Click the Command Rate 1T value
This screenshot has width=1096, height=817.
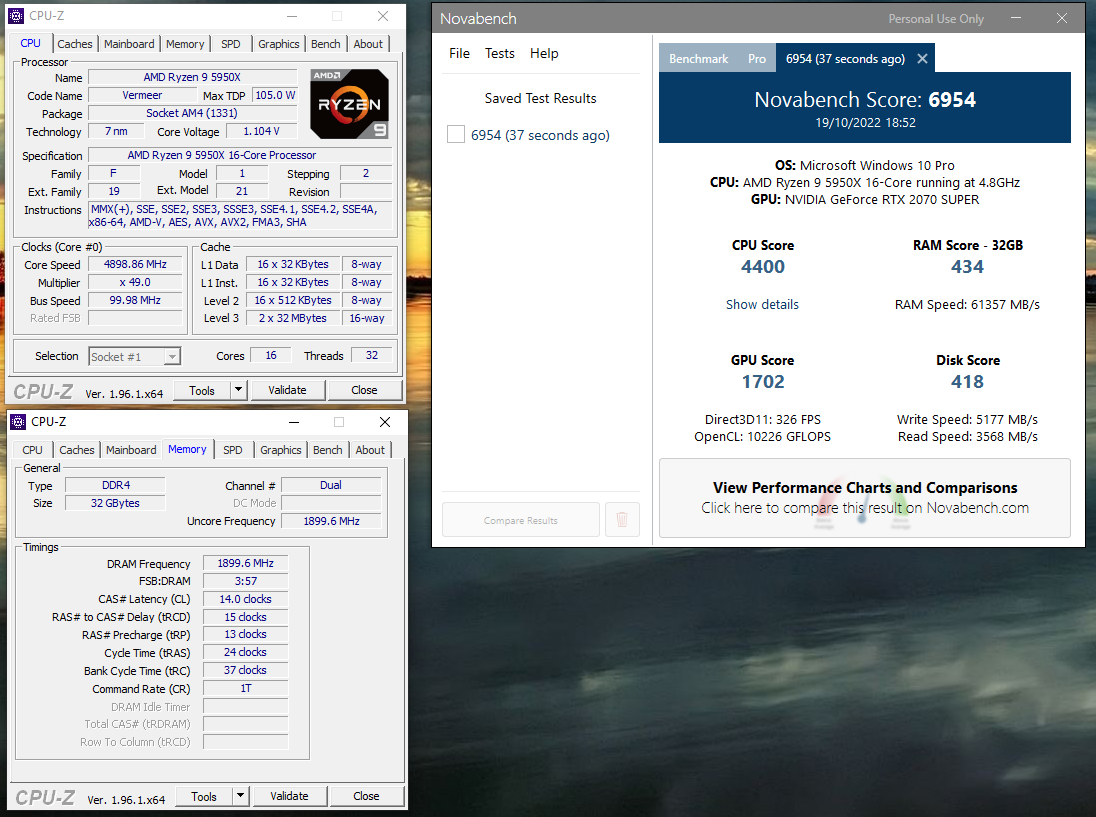click(245, 688)
